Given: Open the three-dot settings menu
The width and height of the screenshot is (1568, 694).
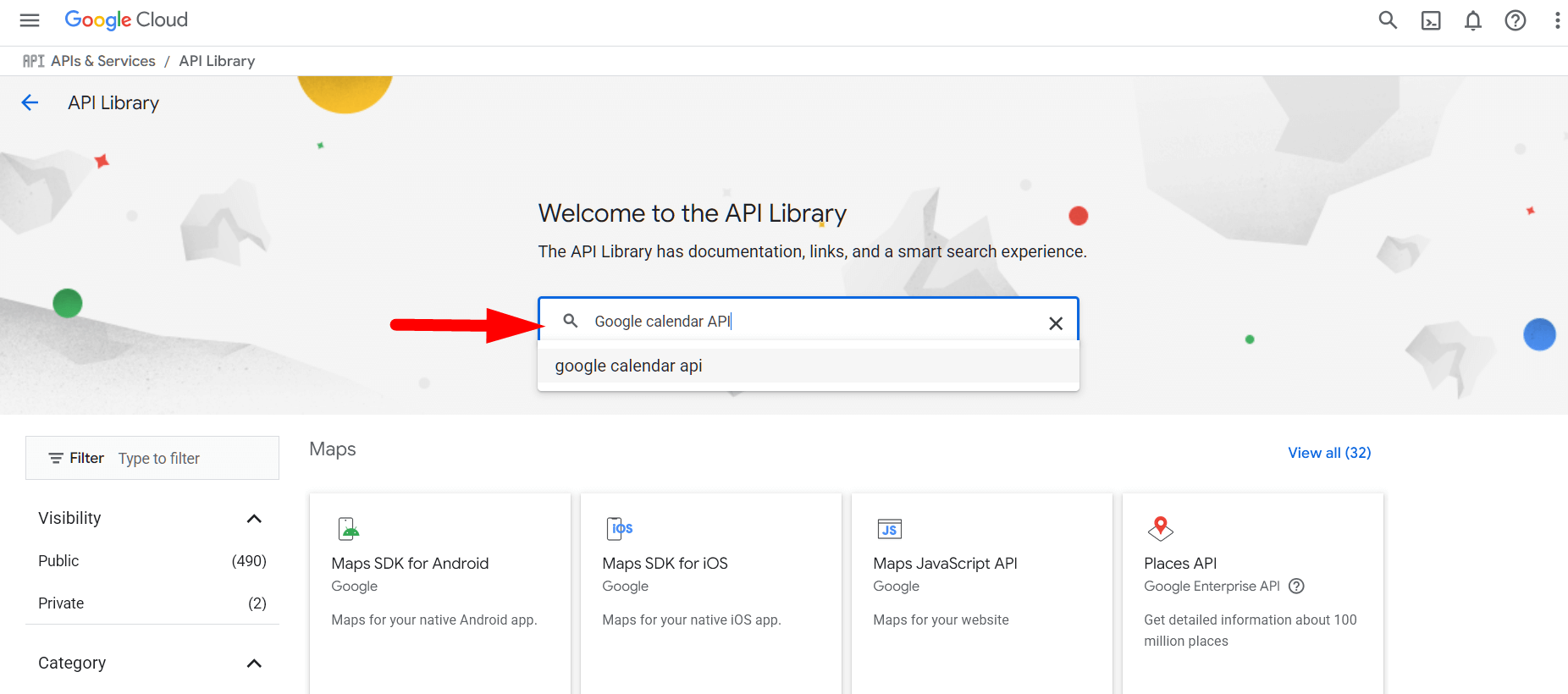Looking at the screenshot, I should coord(1557,20).
